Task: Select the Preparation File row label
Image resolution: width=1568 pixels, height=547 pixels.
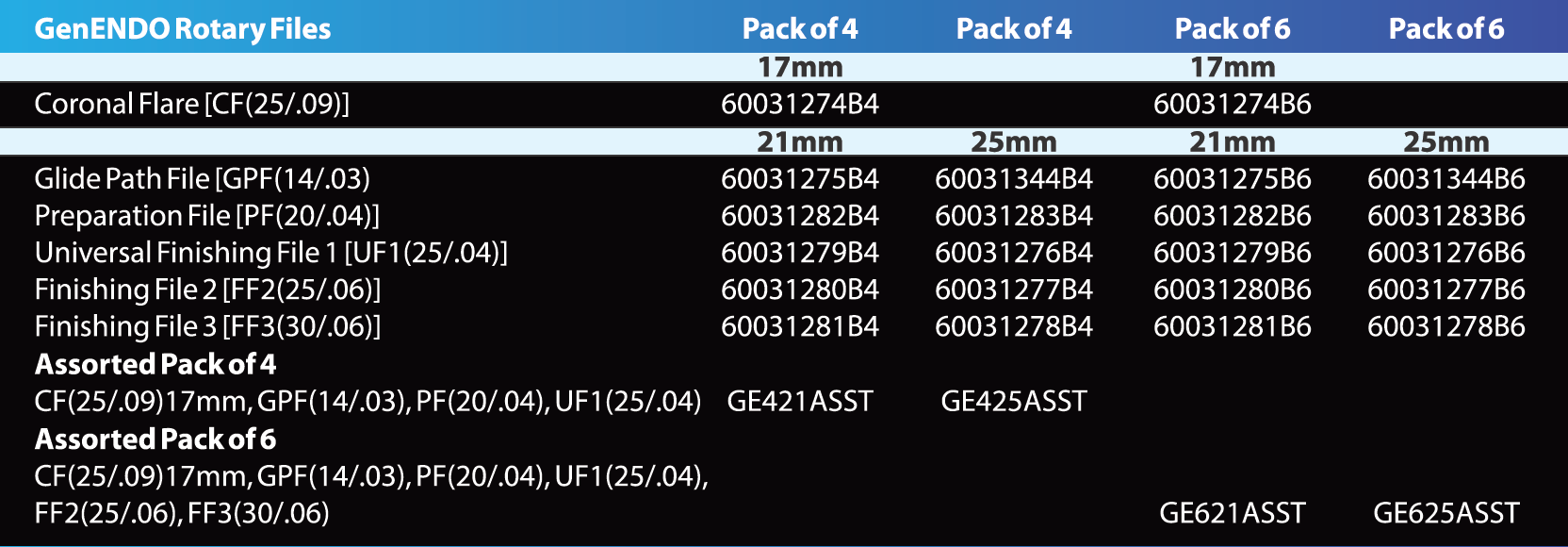Action: (206, 216)
